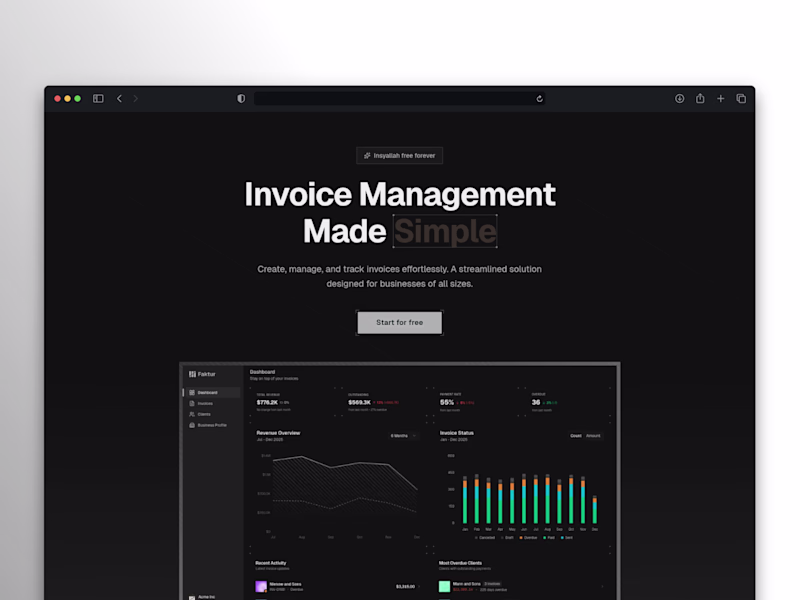Click the 55% payment rate value

coord(446,403)
